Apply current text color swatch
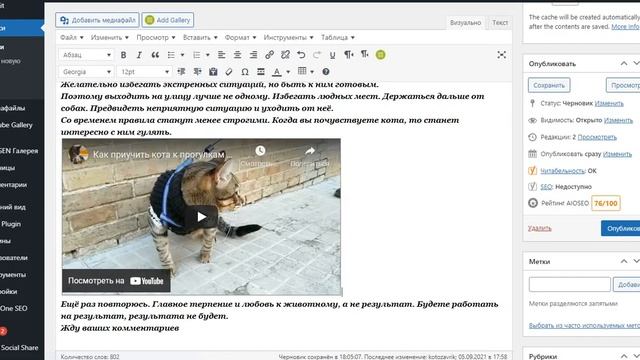 (277, 71)
